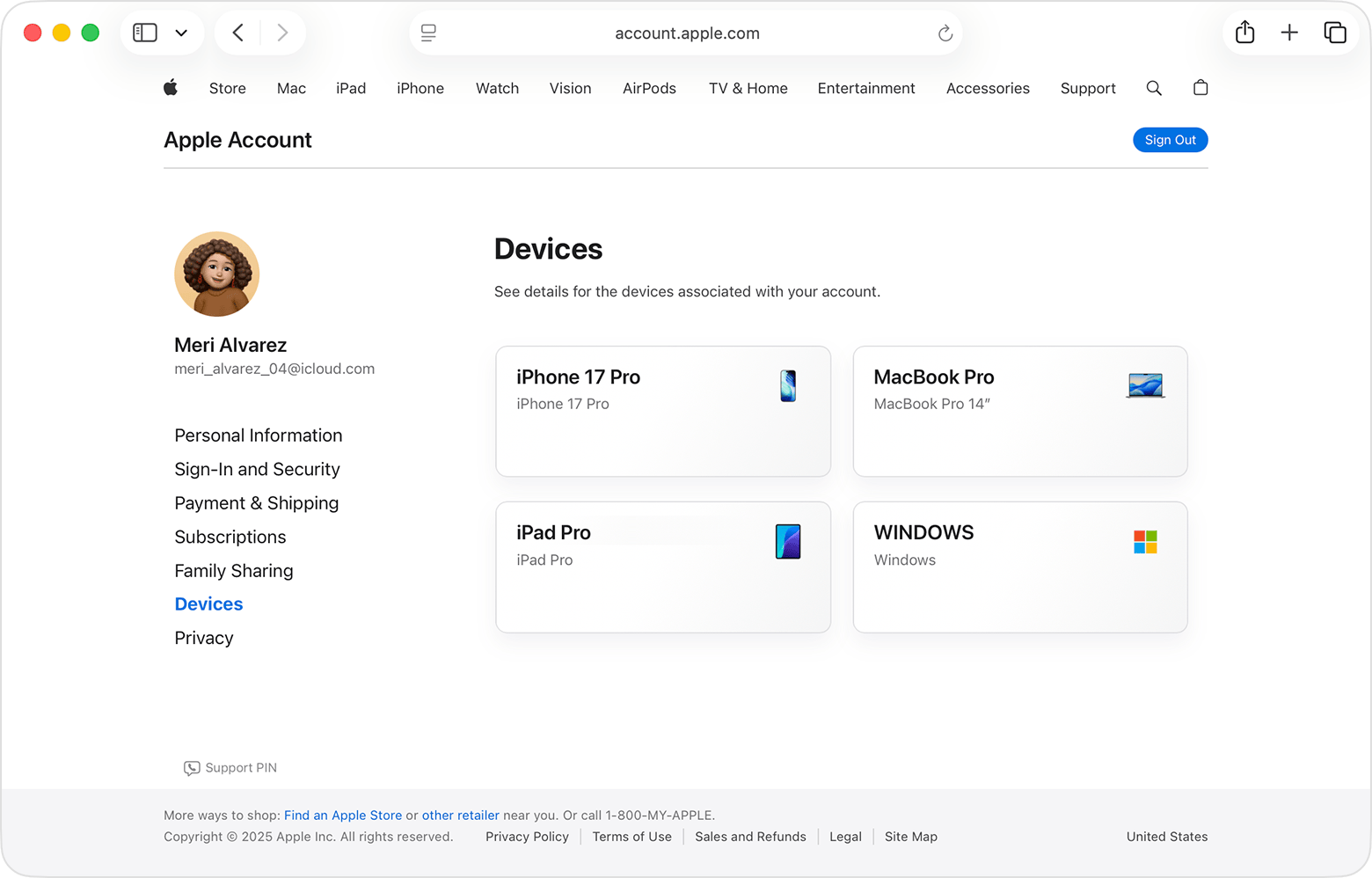
Task: Click the Support PIN speech bubble icon
Action: [x=191, y=767]
